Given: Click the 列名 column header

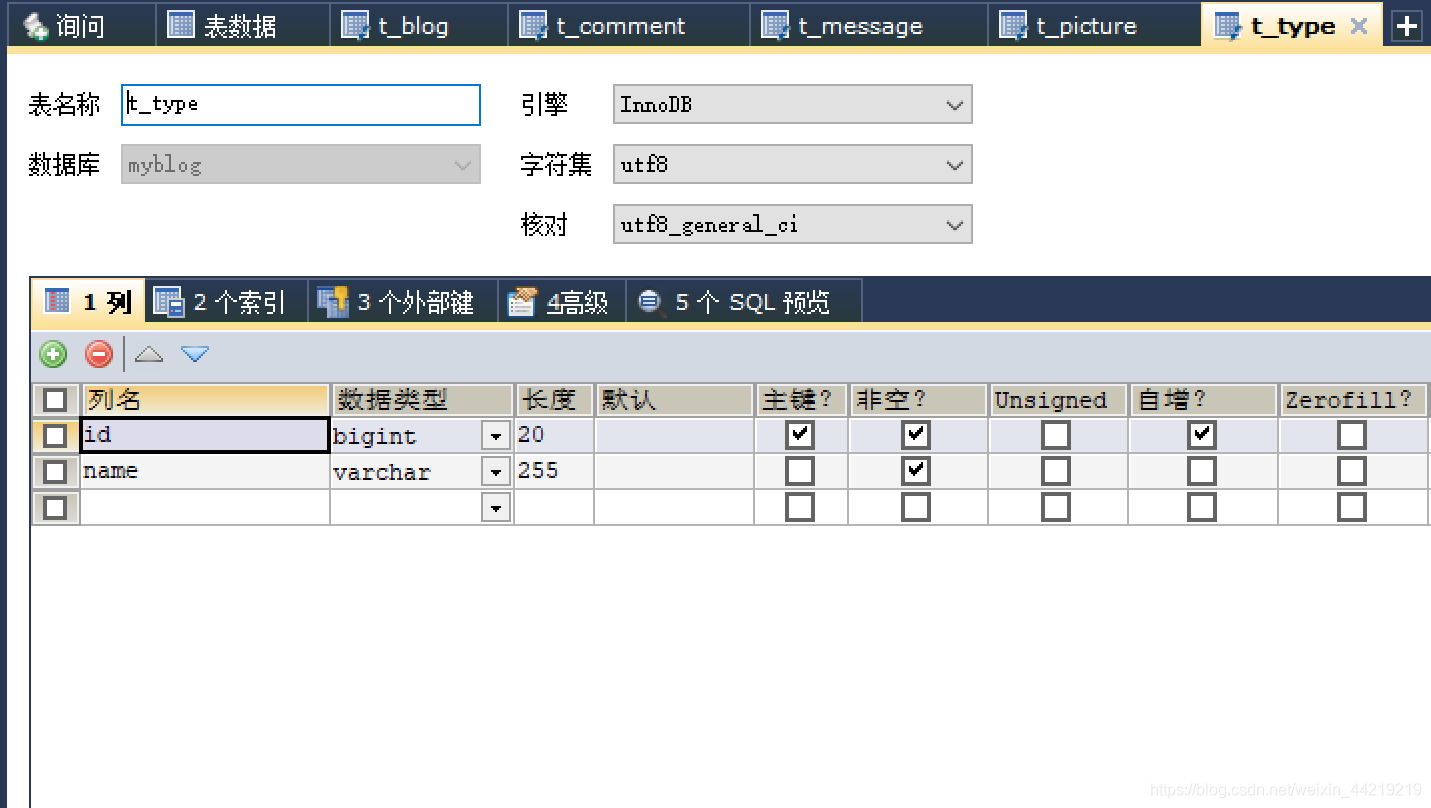Looking at the screenshot, I should pos(205,400).
